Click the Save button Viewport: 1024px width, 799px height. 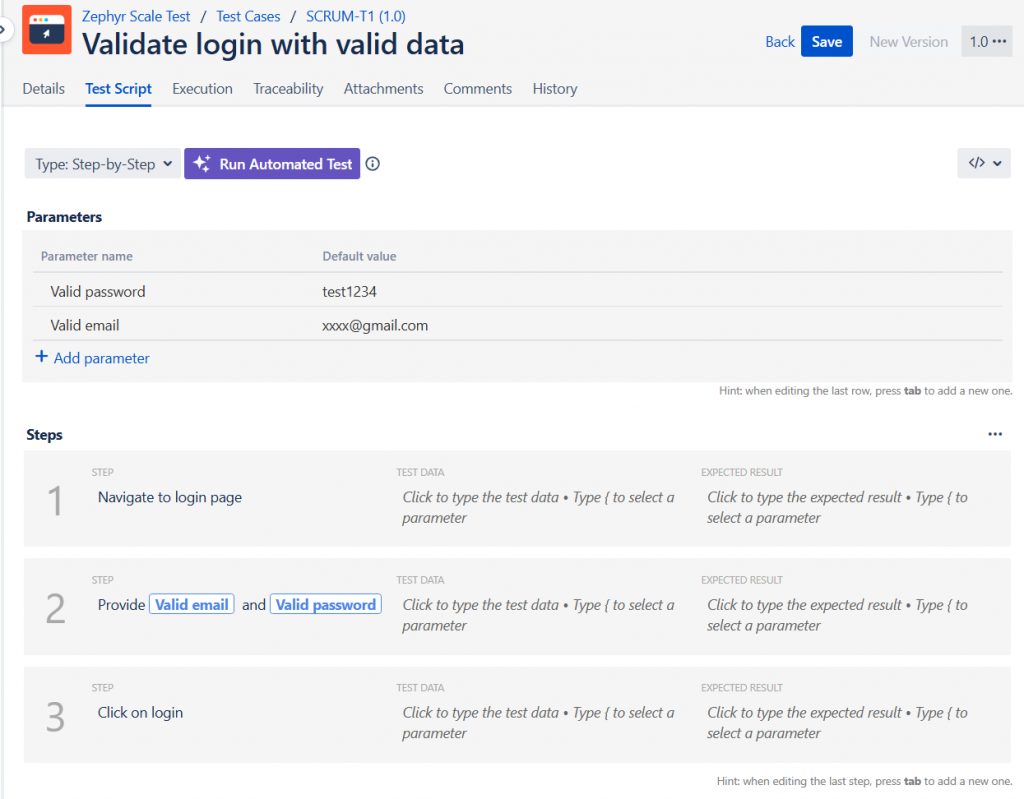[826, 42]
